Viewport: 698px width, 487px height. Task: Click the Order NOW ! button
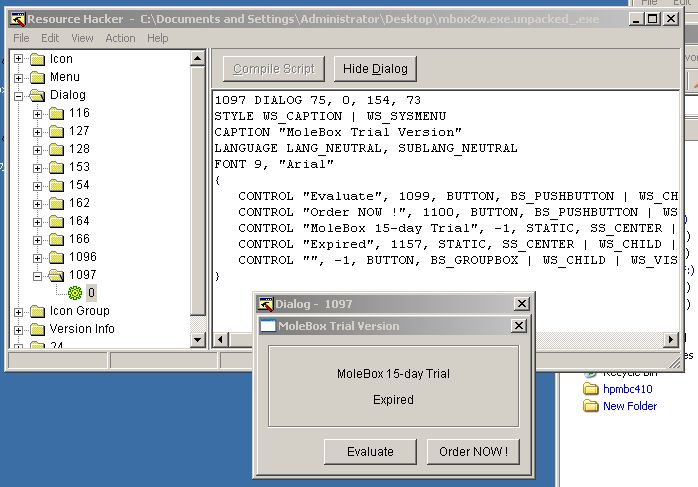(473, 452)
